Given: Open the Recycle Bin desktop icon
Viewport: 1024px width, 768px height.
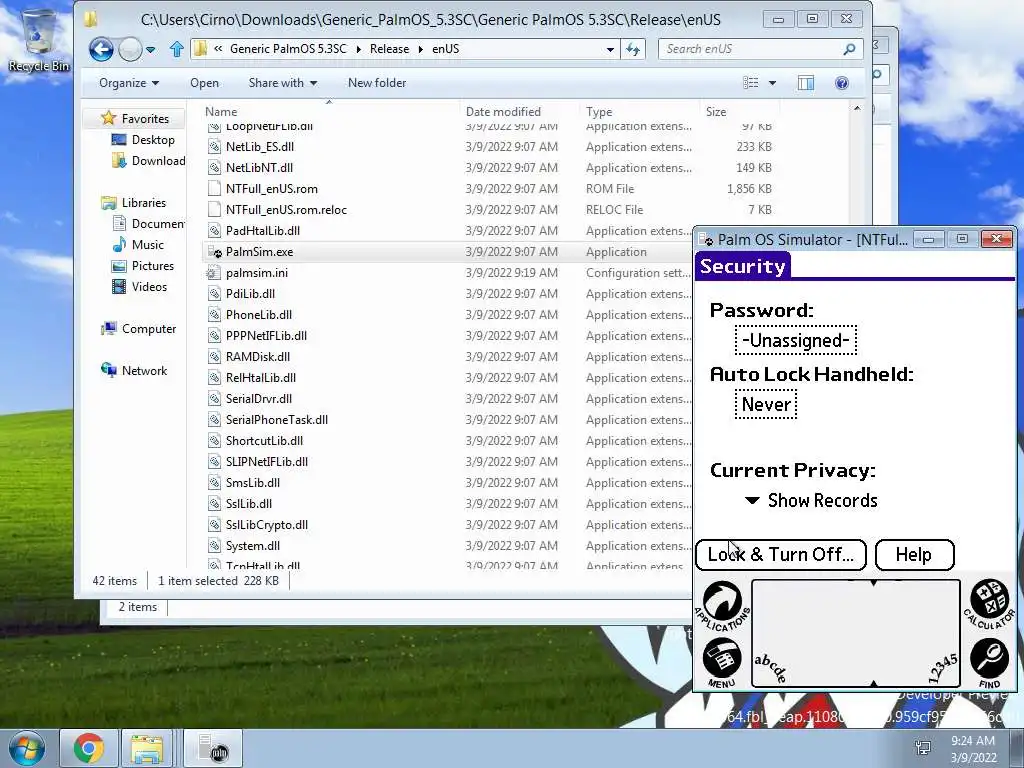Looking at the screenshot, I should [39, 40].
